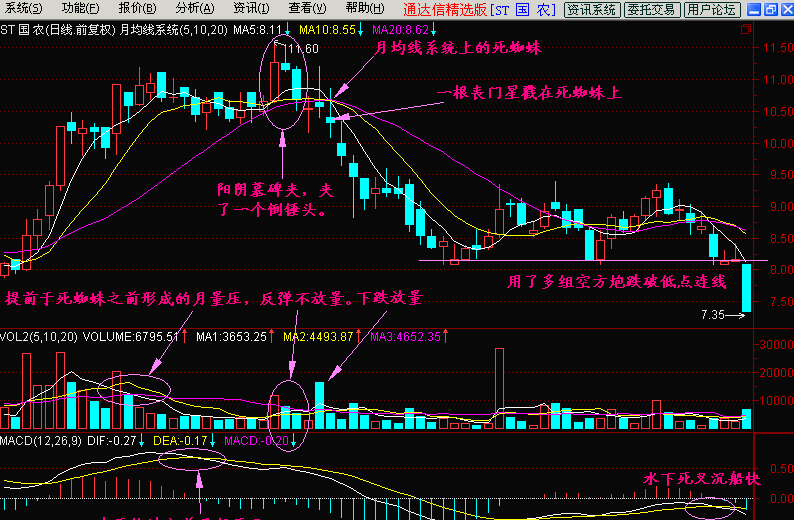Click the VOL2(5,10,20) indicator label
This screenshot has height=520, width=804.
[38, 337]
